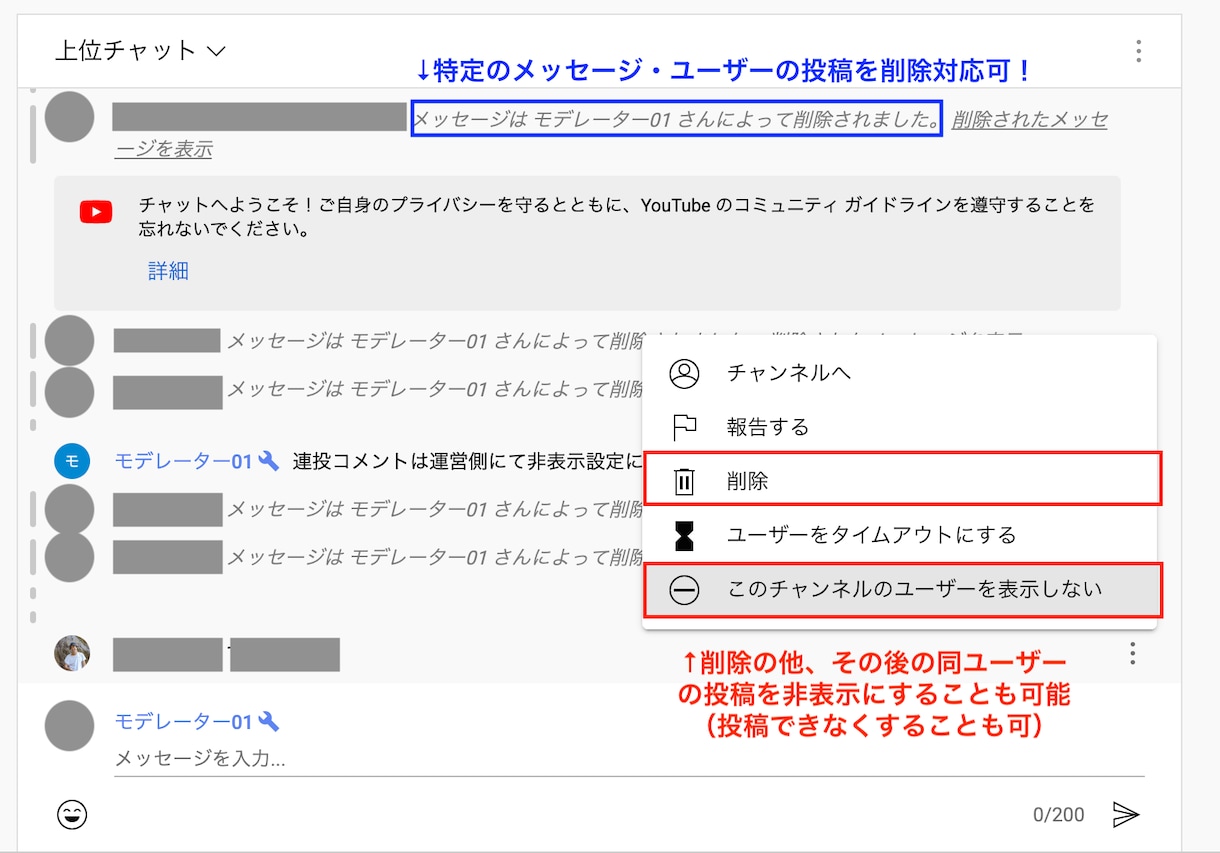Focus the メッセージを入力 text field
1220x853 pixels.
pos(629,759)
